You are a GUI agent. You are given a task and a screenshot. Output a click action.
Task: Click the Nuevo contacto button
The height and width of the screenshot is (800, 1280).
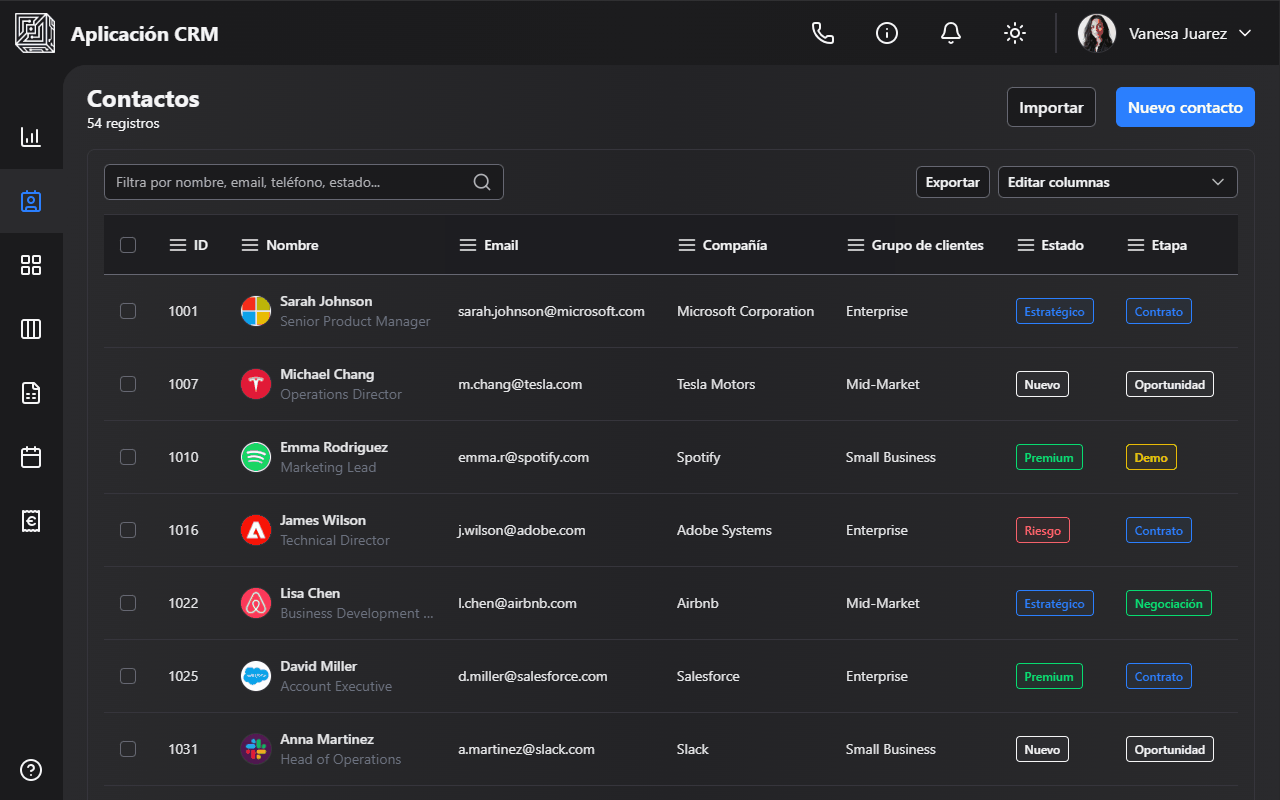1185,107
